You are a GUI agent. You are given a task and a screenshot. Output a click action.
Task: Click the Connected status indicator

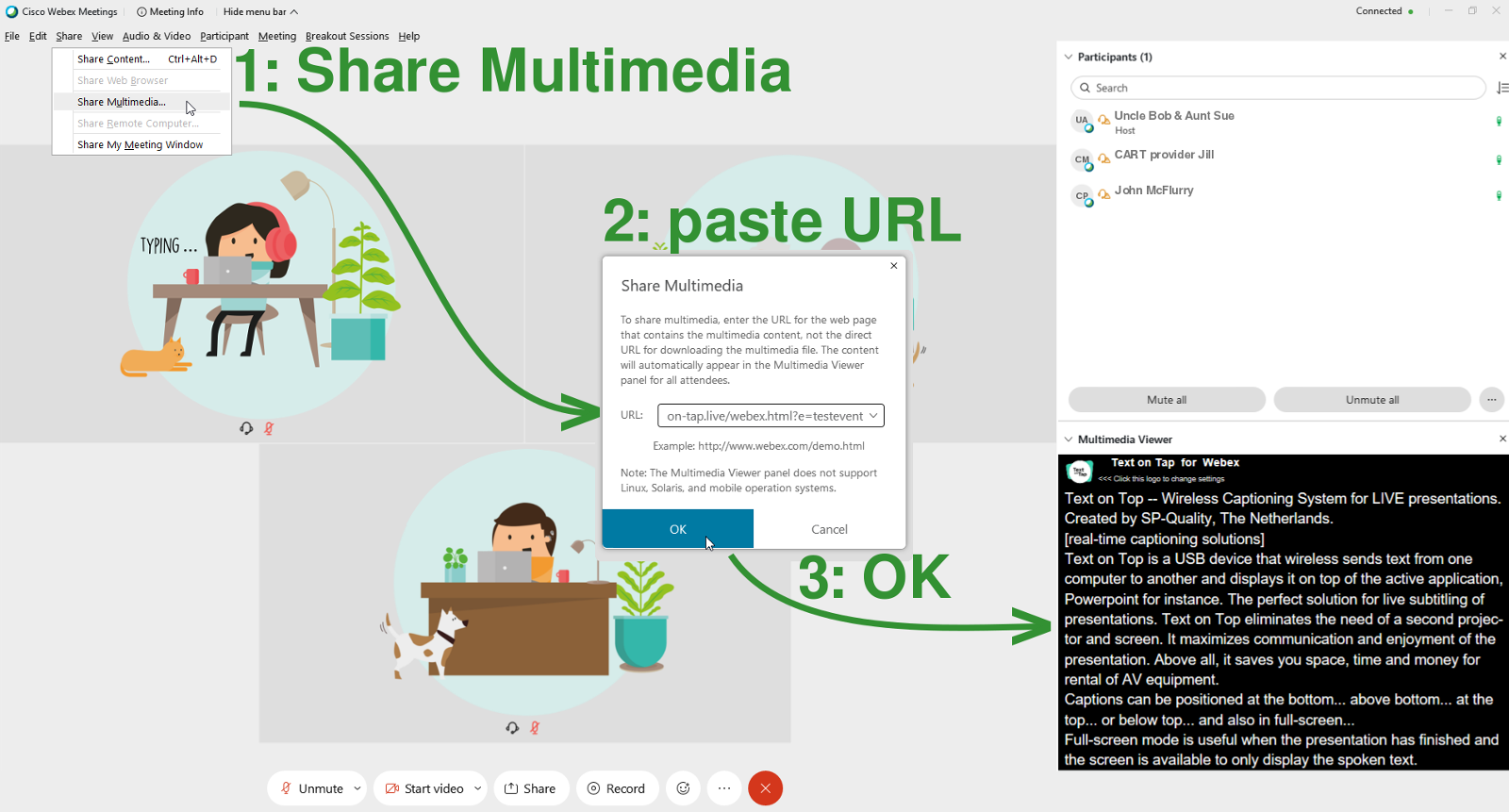1384,11
